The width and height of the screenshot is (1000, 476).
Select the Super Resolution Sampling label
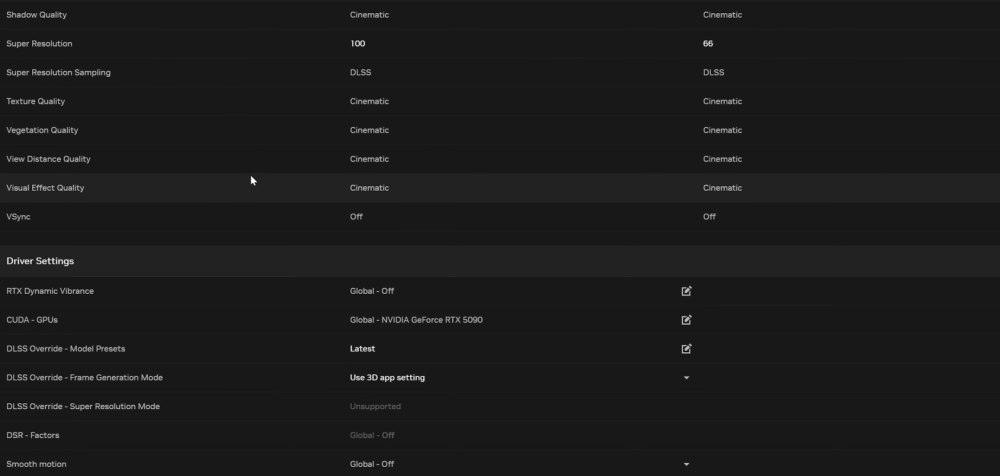[58, 72]
